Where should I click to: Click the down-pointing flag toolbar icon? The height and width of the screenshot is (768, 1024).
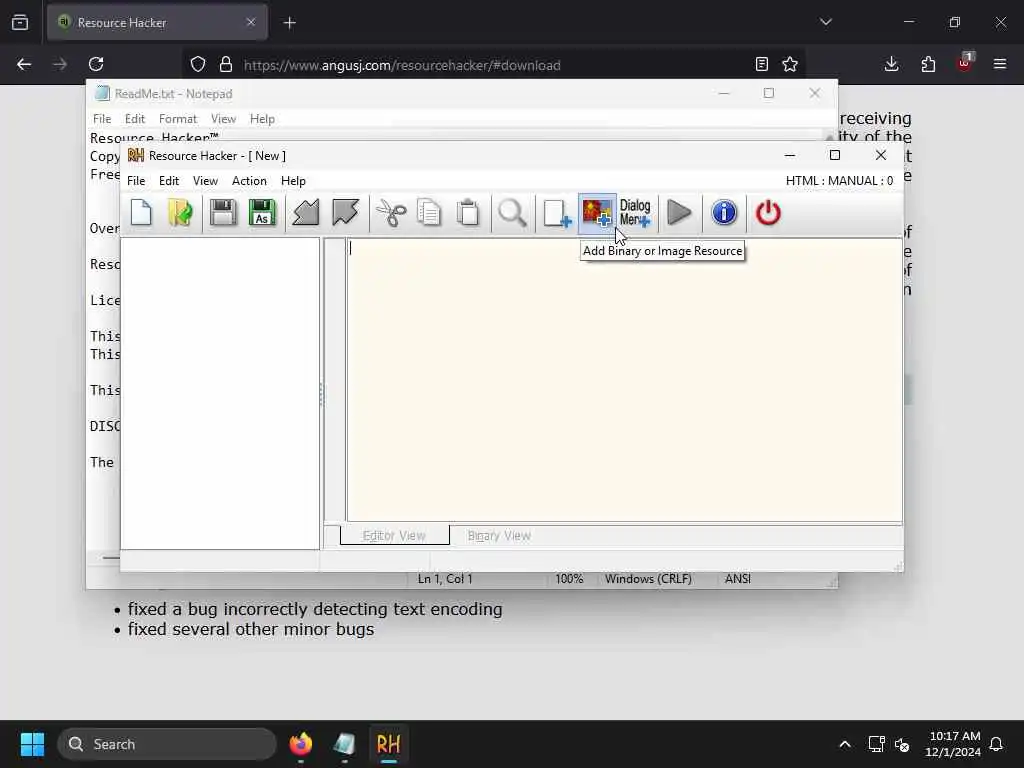click(x=345, y=213)
